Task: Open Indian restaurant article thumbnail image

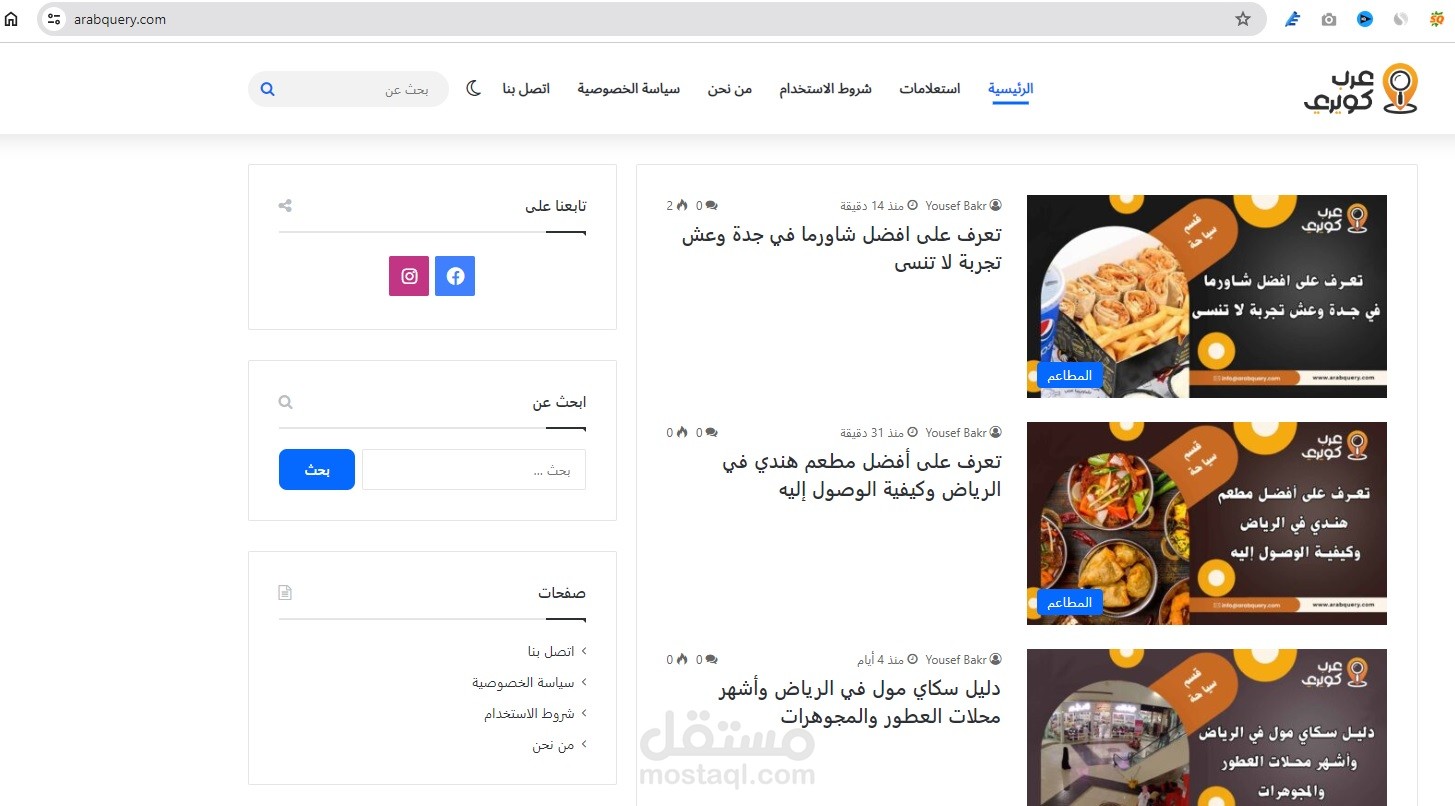Action: (x=1207, y=523)
